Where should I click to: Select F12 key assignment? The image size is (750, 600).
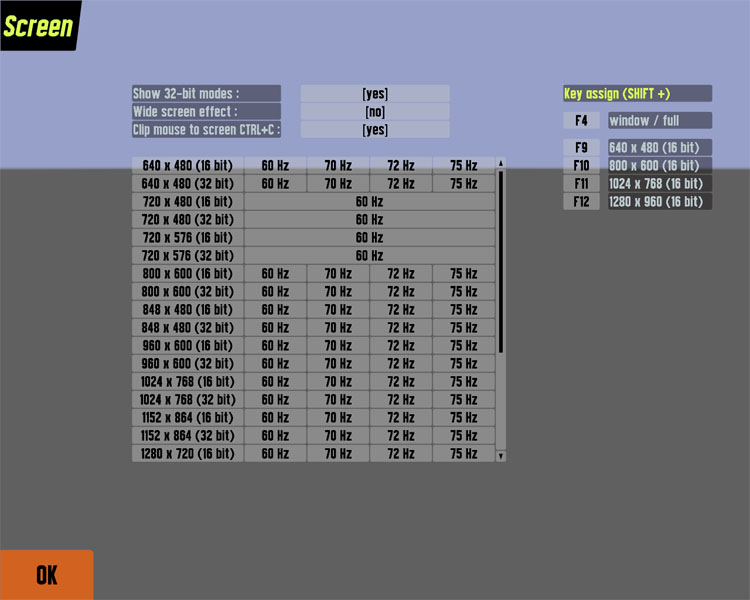tap(581, 201)
